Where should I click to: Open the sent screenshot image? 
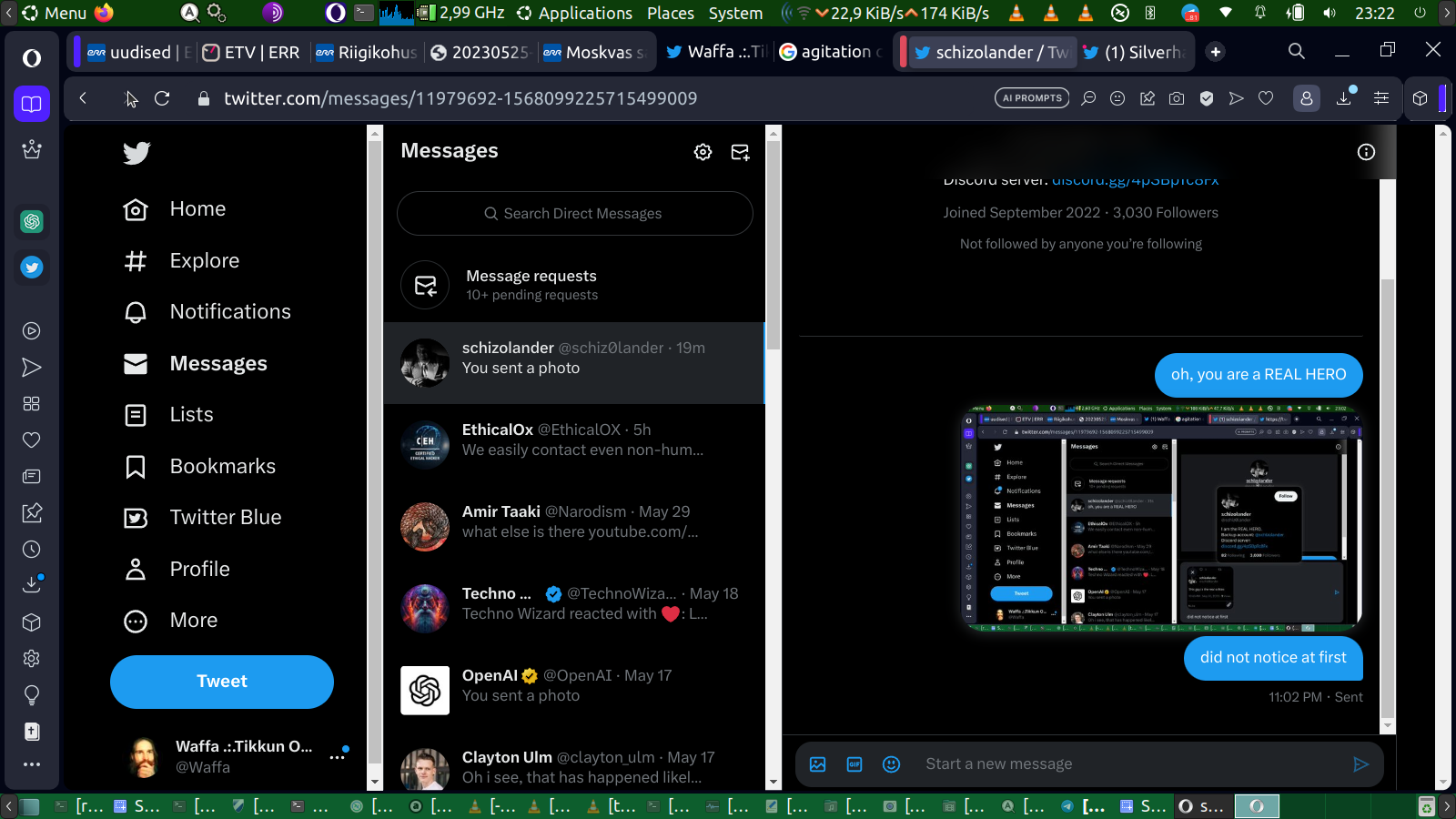[1163, 518]
